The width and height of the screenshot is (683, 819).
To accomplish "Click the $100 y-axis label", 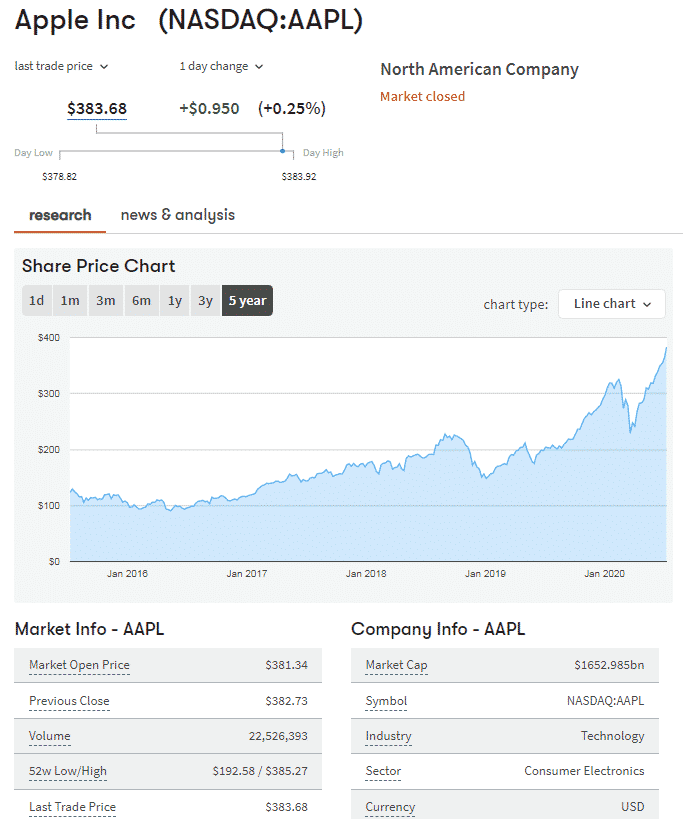I will (49, 506).
